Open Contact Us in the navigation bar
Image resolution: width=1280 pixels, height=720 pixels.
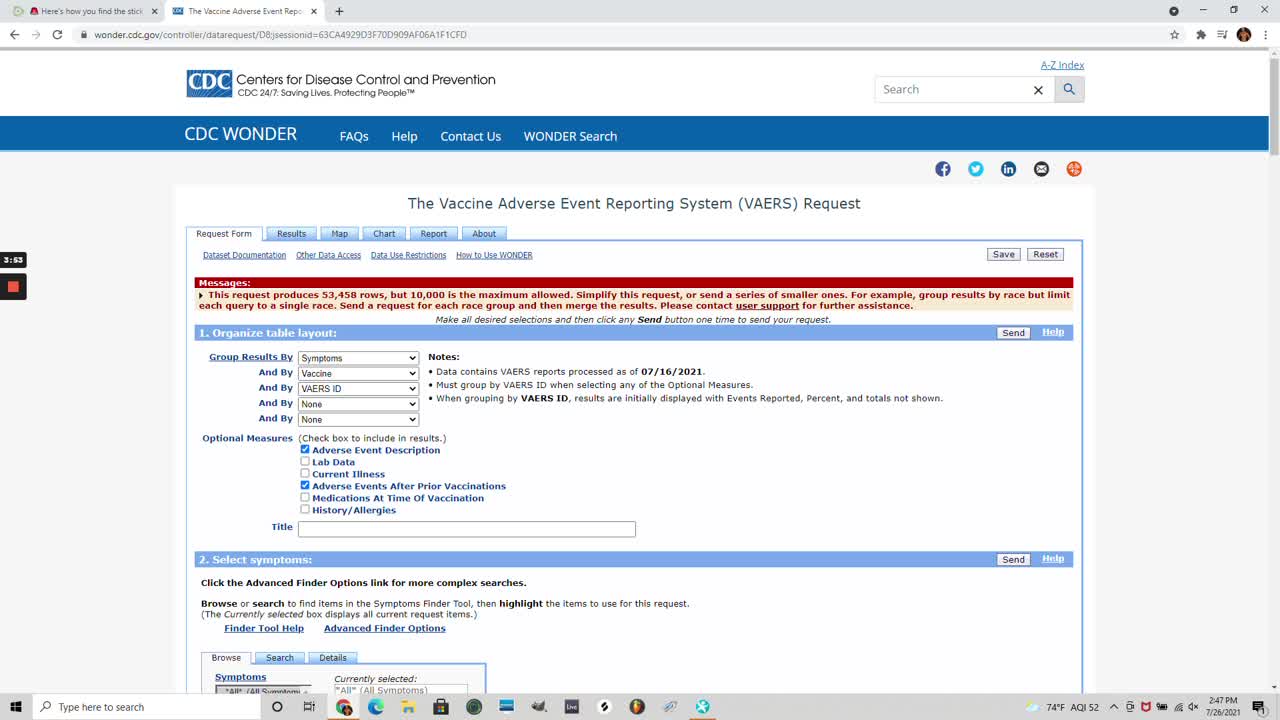tap(471, 136)
